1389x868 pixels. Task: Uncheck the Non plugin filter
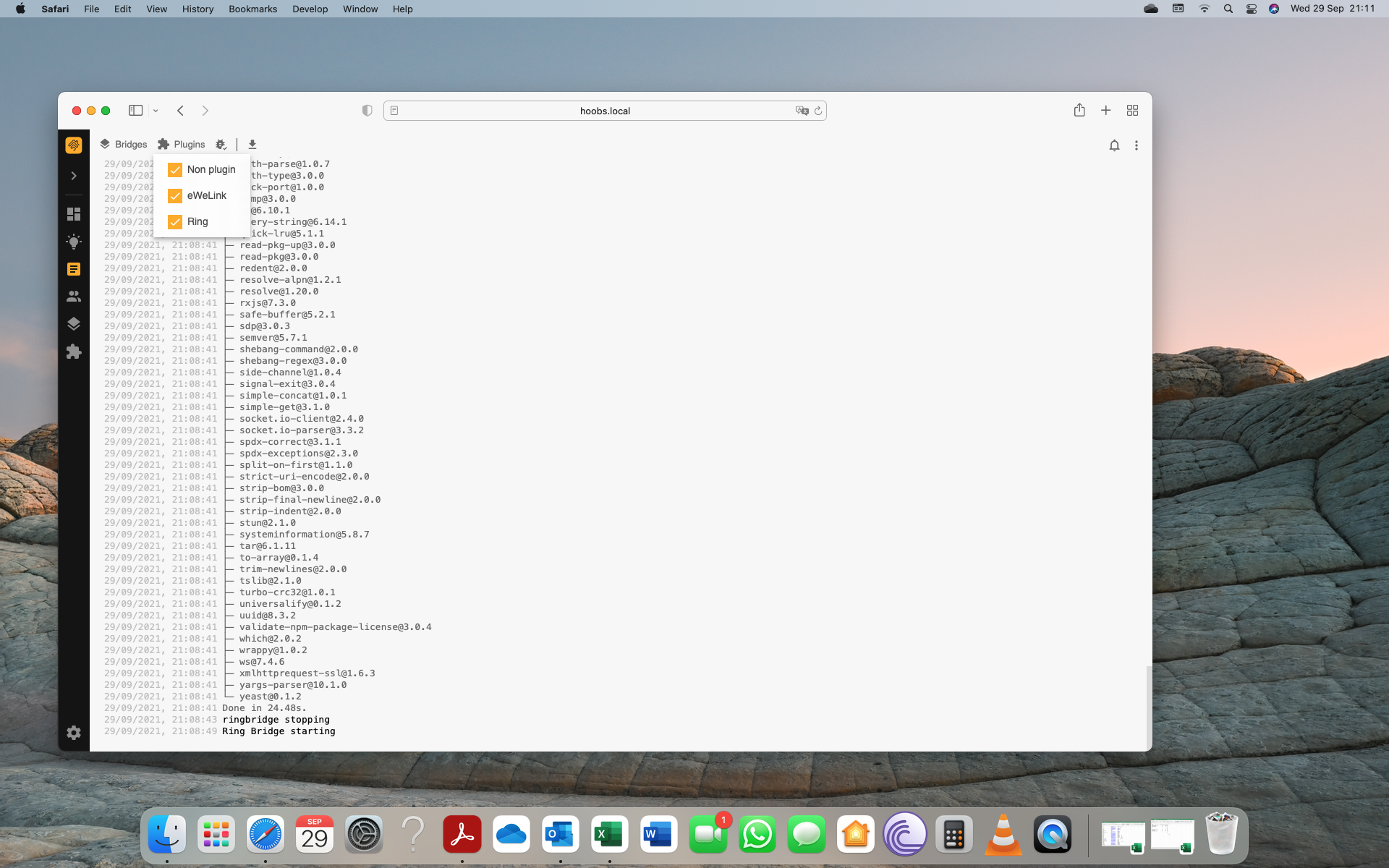pyautogui.click(x=174, y=169)
